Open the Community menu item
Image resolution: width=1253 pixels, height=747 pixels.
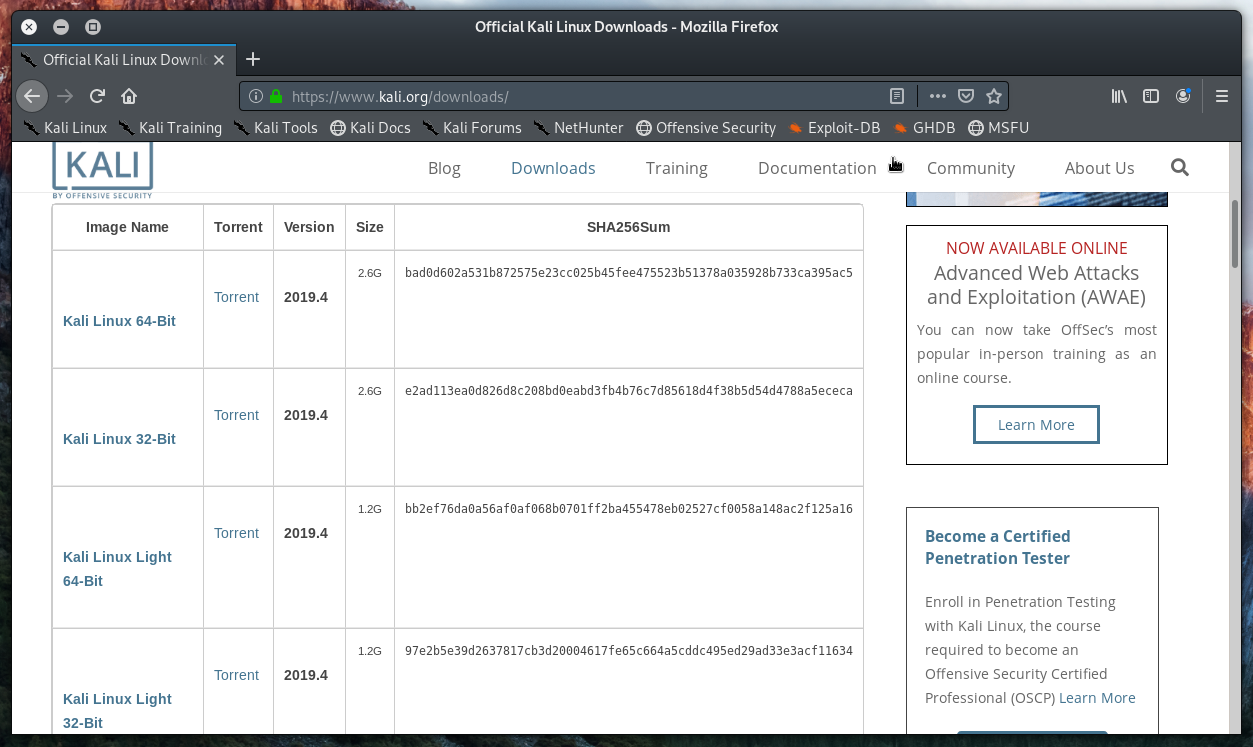point(971,168)
